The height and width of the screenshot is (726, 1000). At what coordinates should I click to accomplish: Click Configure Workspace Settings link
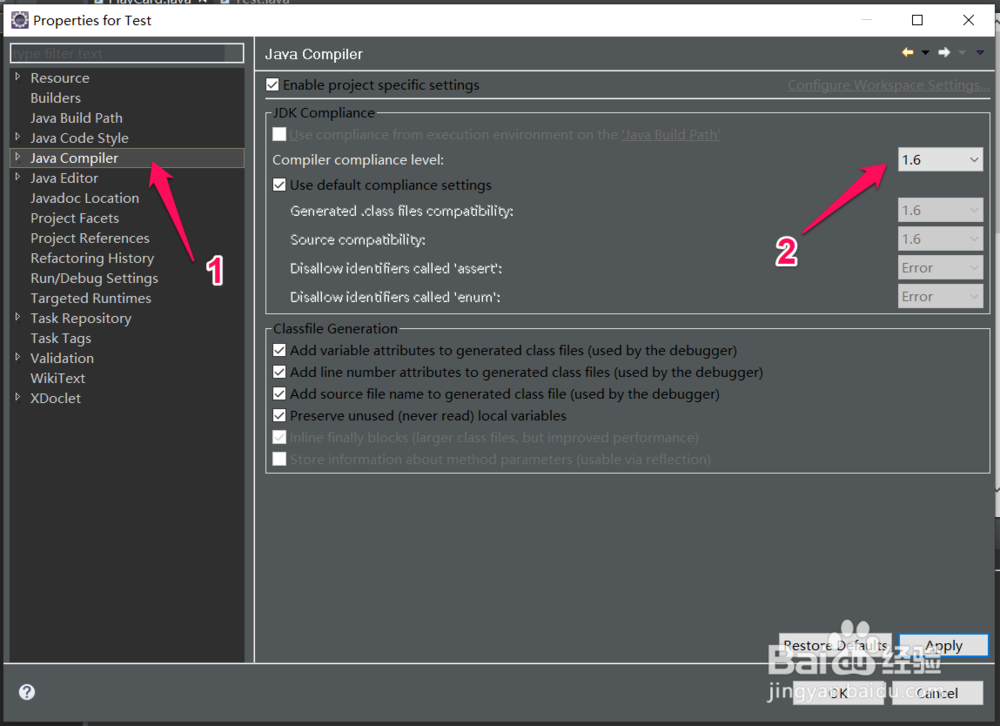click(x=888, y=85)
